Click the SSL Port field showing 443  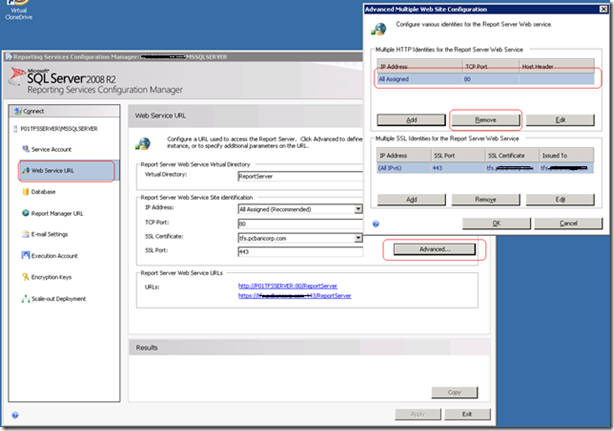300,252
